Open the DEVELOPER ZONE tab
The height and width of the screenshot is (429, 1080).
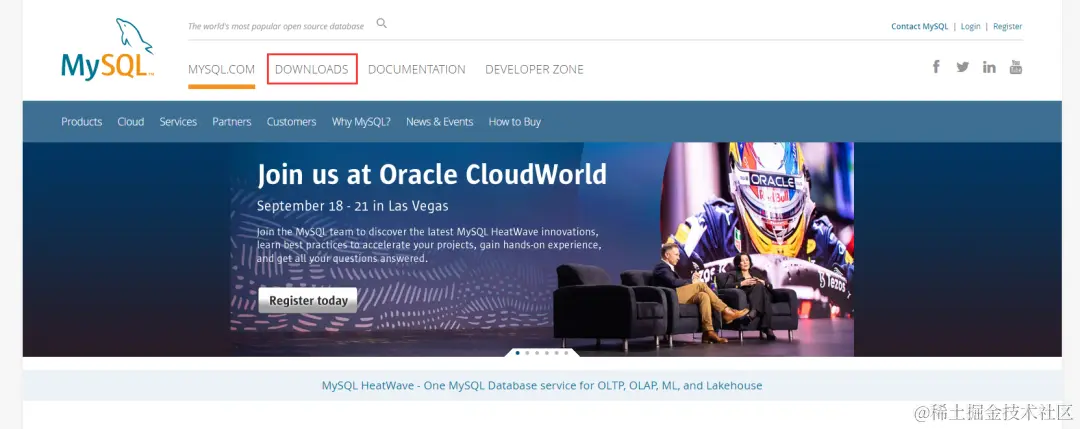534,70
